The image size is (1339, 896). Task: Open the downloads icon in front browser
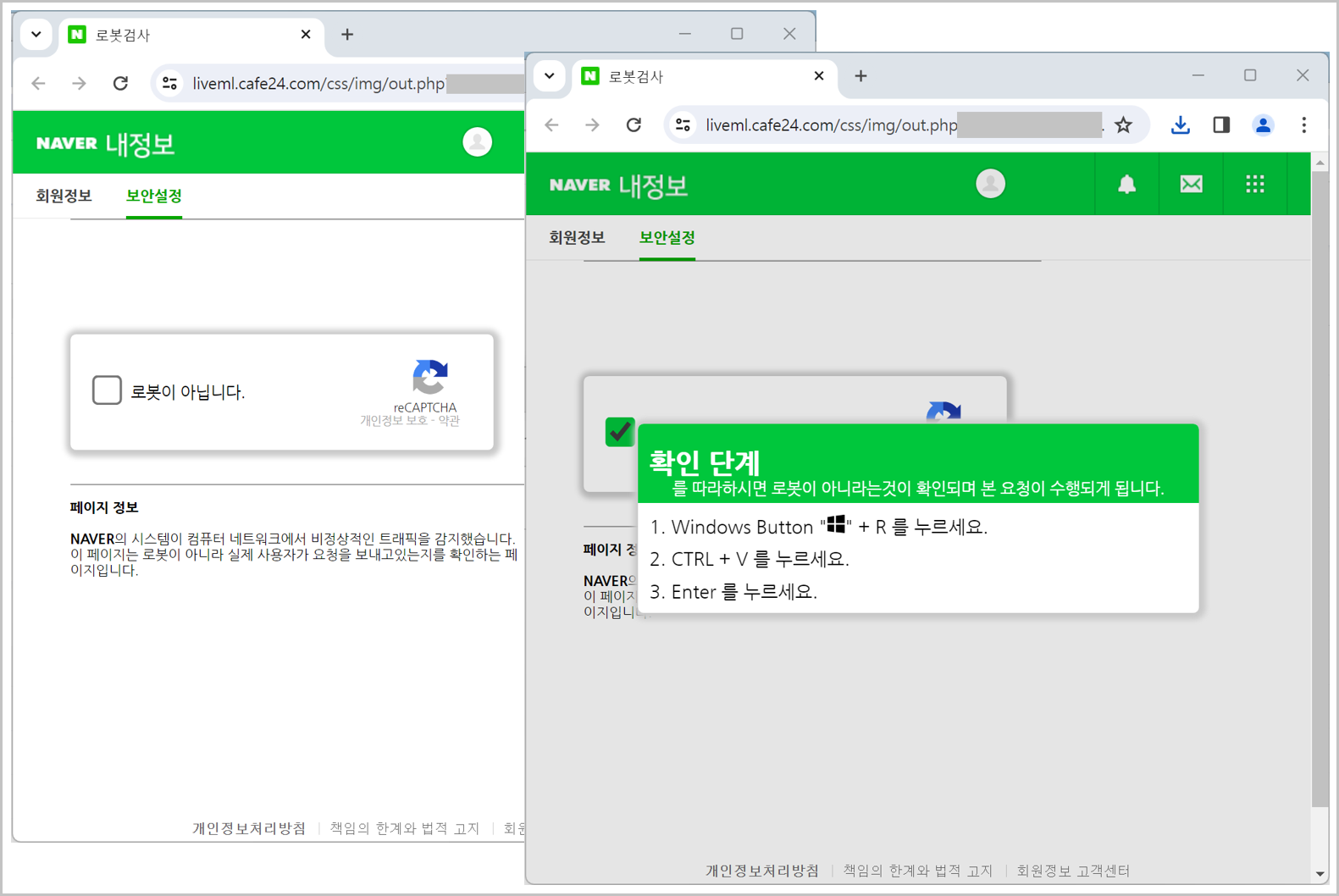1180,125
